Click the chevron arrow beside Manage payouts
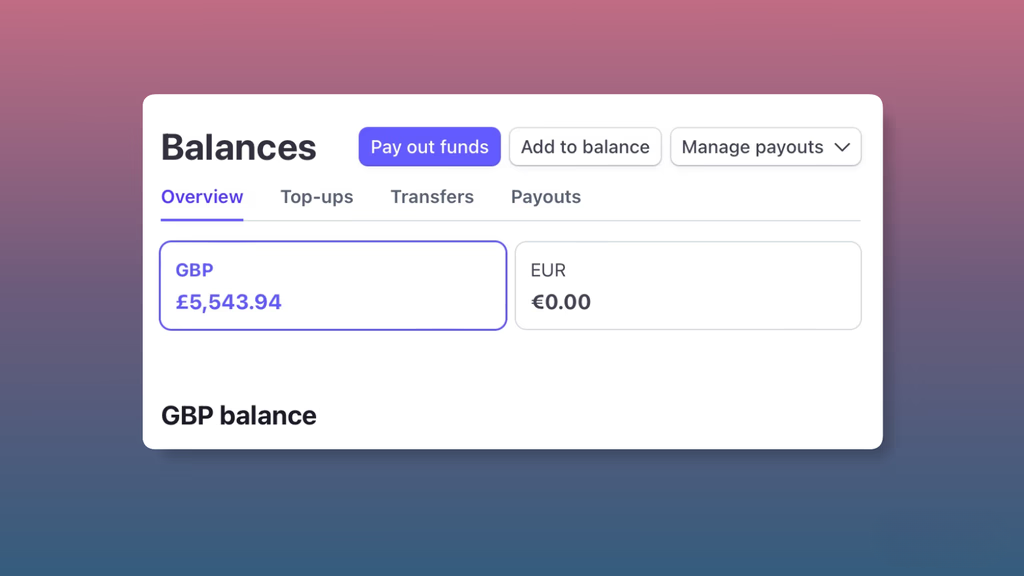Image resolution: width=1024 pixels, height=576 pixels. pos(842,147)
